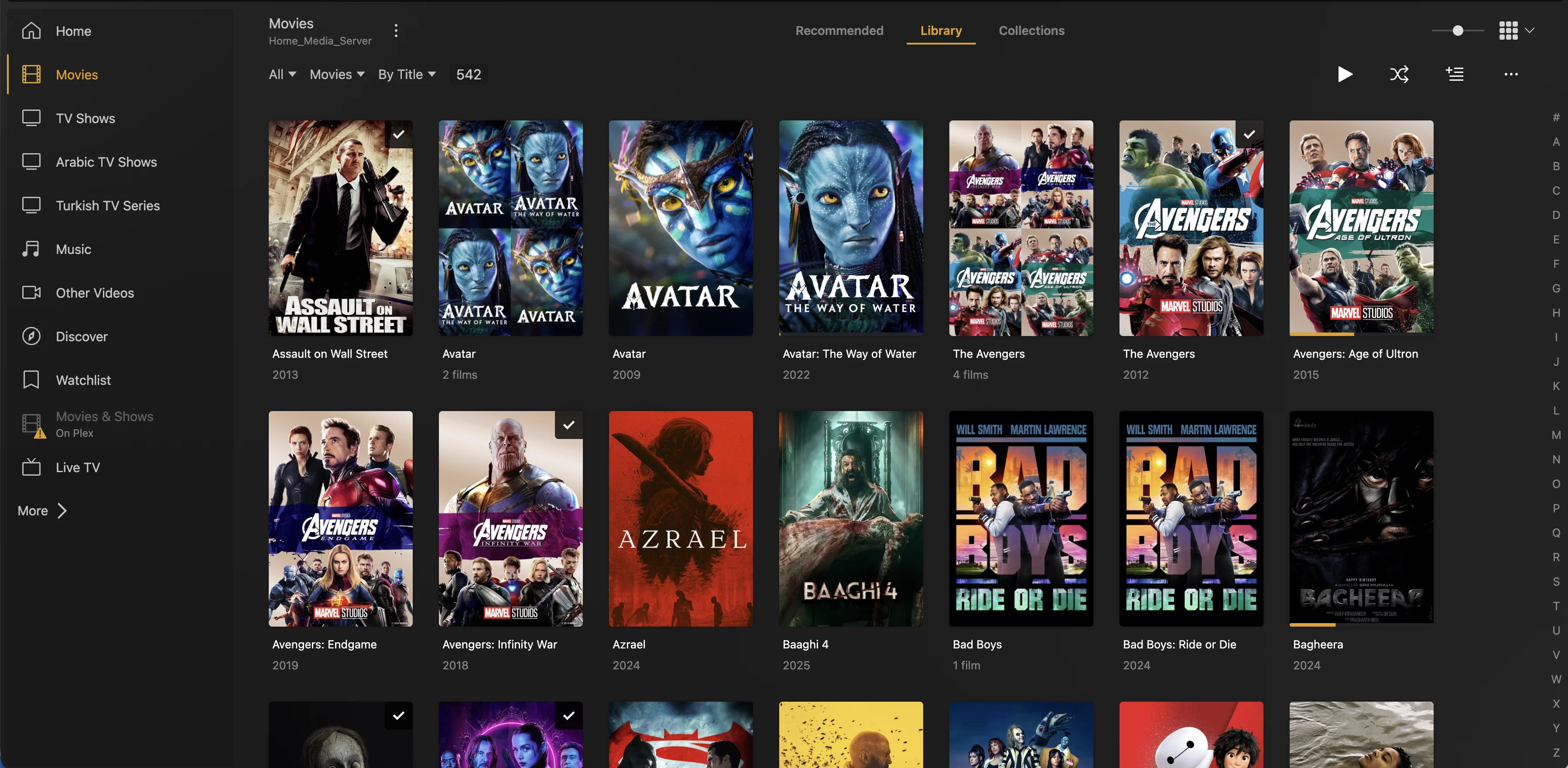Add library to playlist queue icon
The height and width of the screenshot is (768, 1568).
1455,74
